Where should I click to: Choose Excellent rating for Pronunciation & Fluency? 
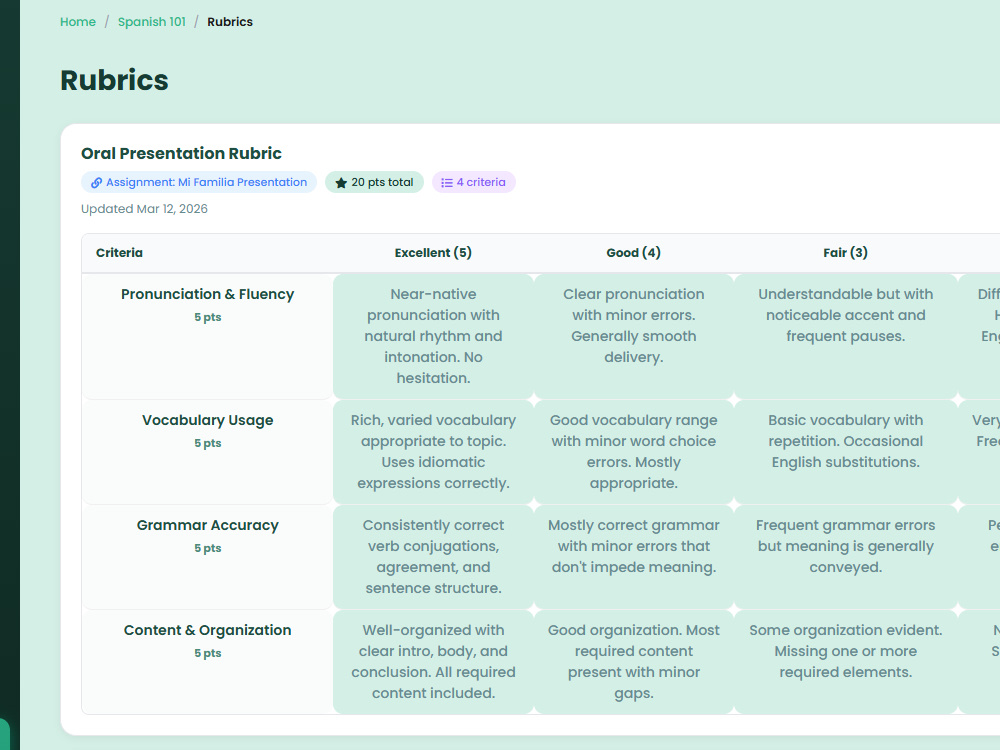(x=433, y=336)
